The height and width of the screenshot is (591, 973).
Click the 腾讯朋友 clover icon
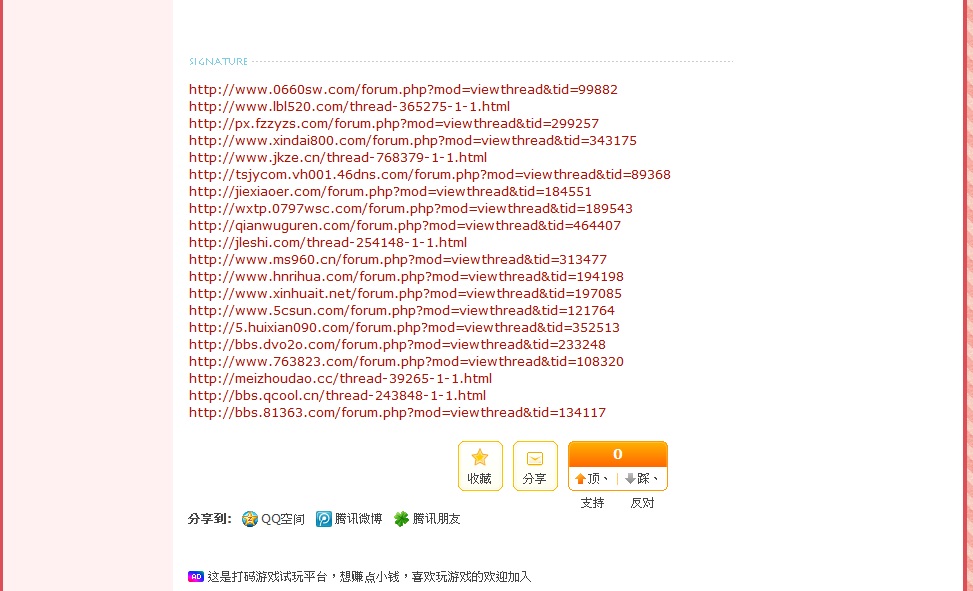(401, 519)
